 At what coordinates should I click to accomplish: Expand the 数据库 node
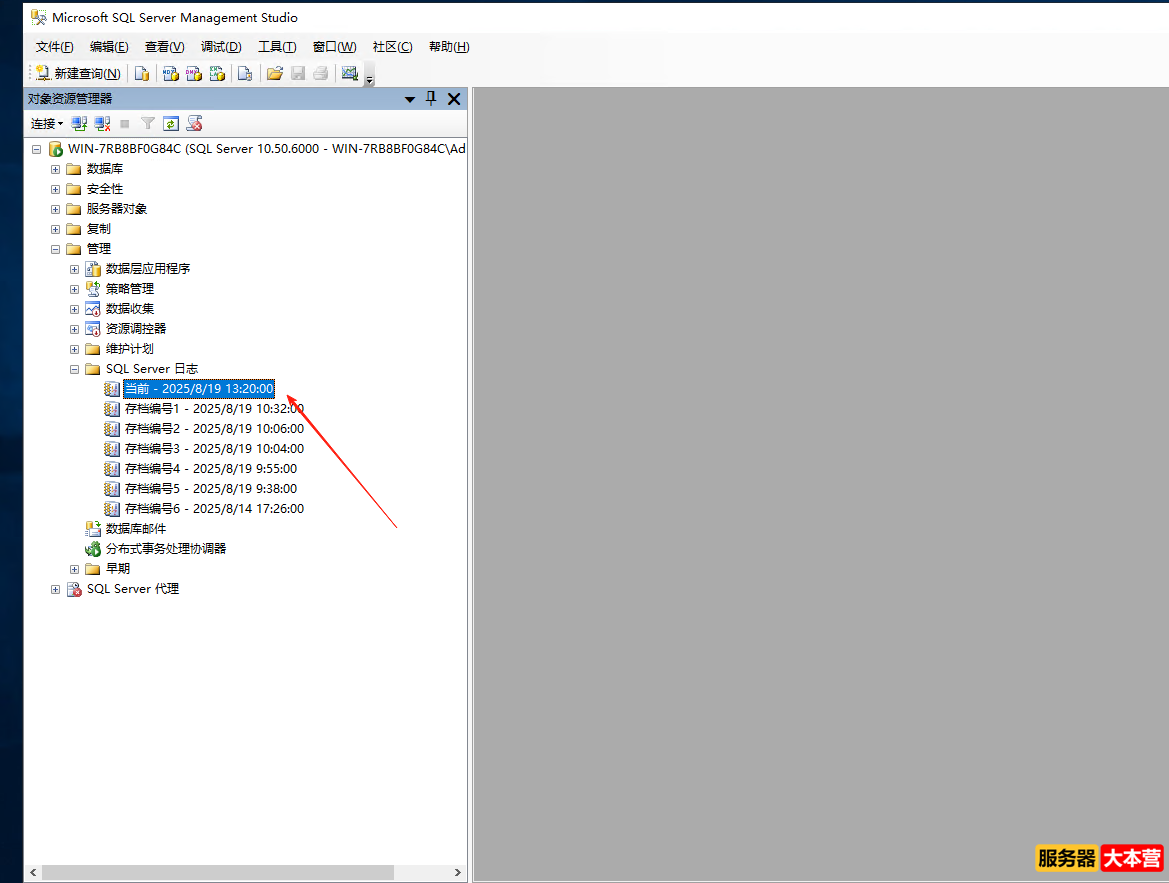pos(55,168)
